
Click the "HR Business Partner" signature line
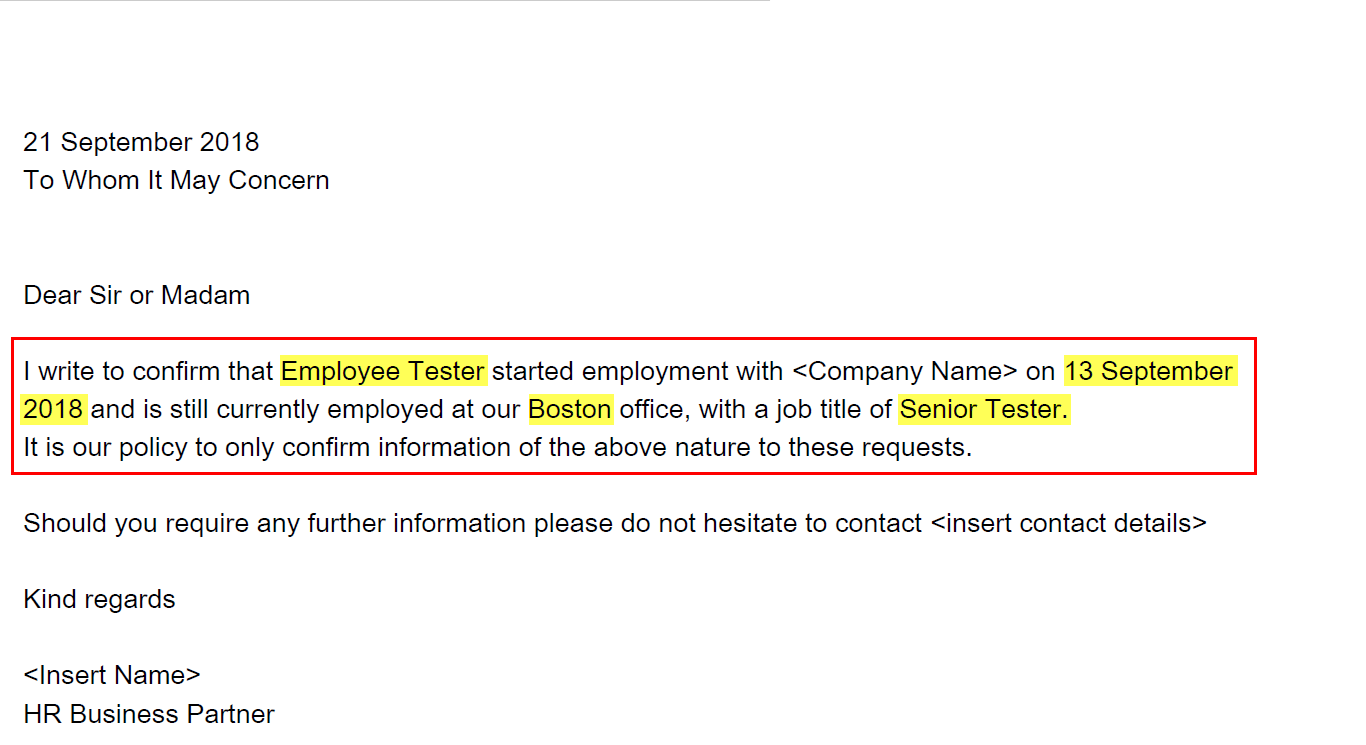149,714
